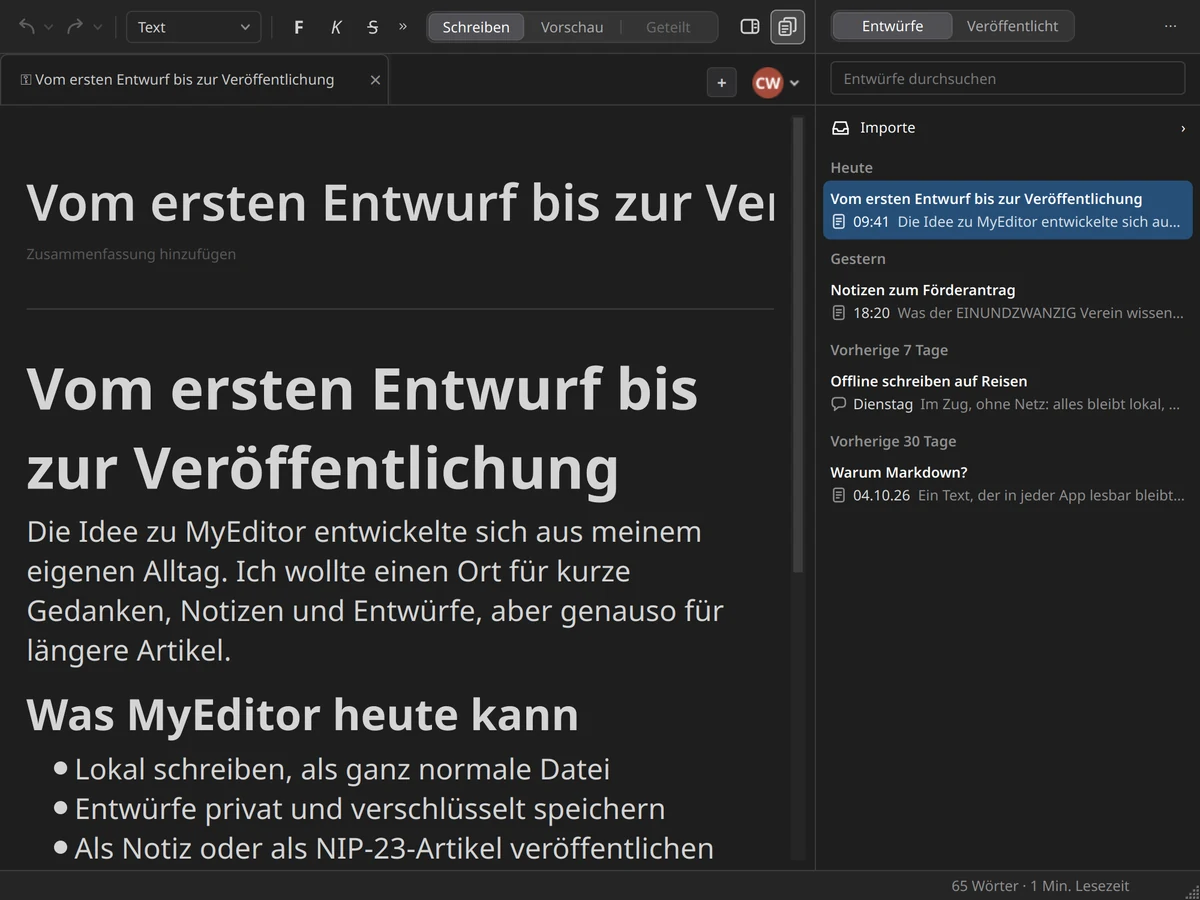
Task: Open draft Offline schreiben auf Reisen
Action: [x=1008, y=392]
